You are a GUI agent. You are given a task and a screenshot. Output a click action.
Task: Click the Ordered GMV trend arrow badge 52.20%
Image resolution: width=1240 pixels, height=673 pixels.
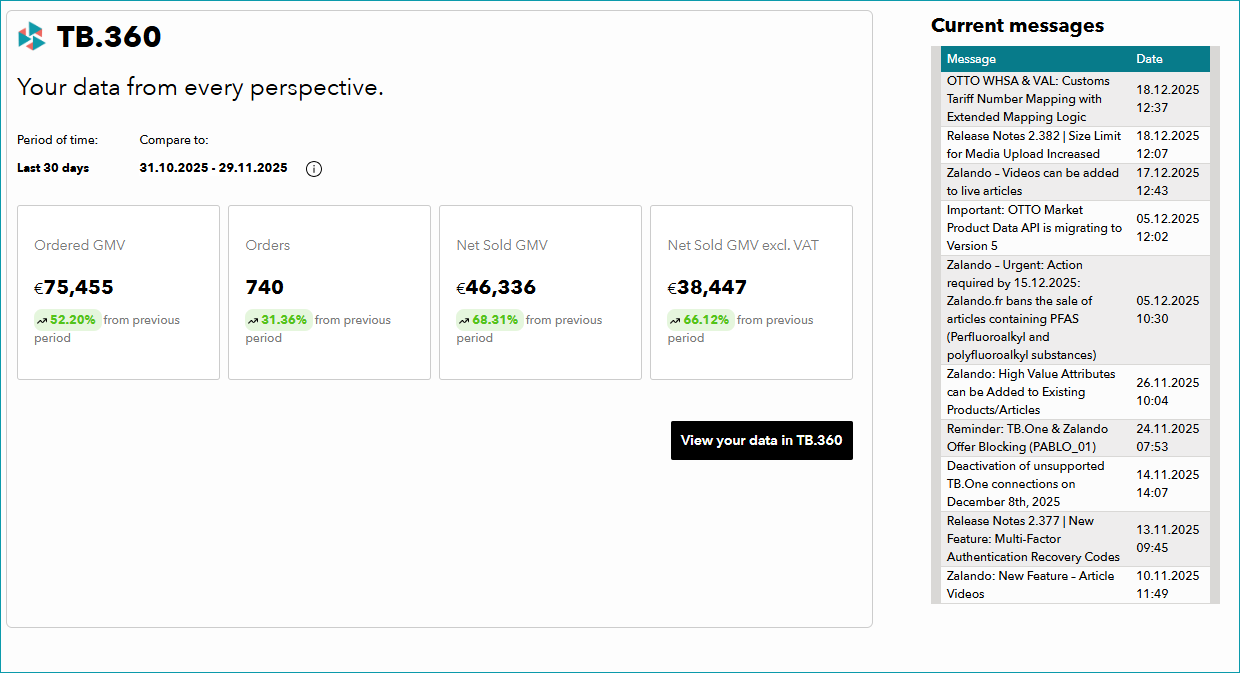pyautogui.click(x=67, y=320)
